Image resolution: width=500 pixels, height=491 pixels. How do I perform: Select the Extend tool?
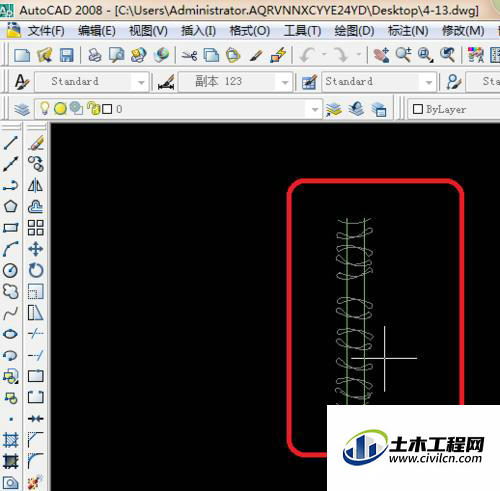coord(36,355)
